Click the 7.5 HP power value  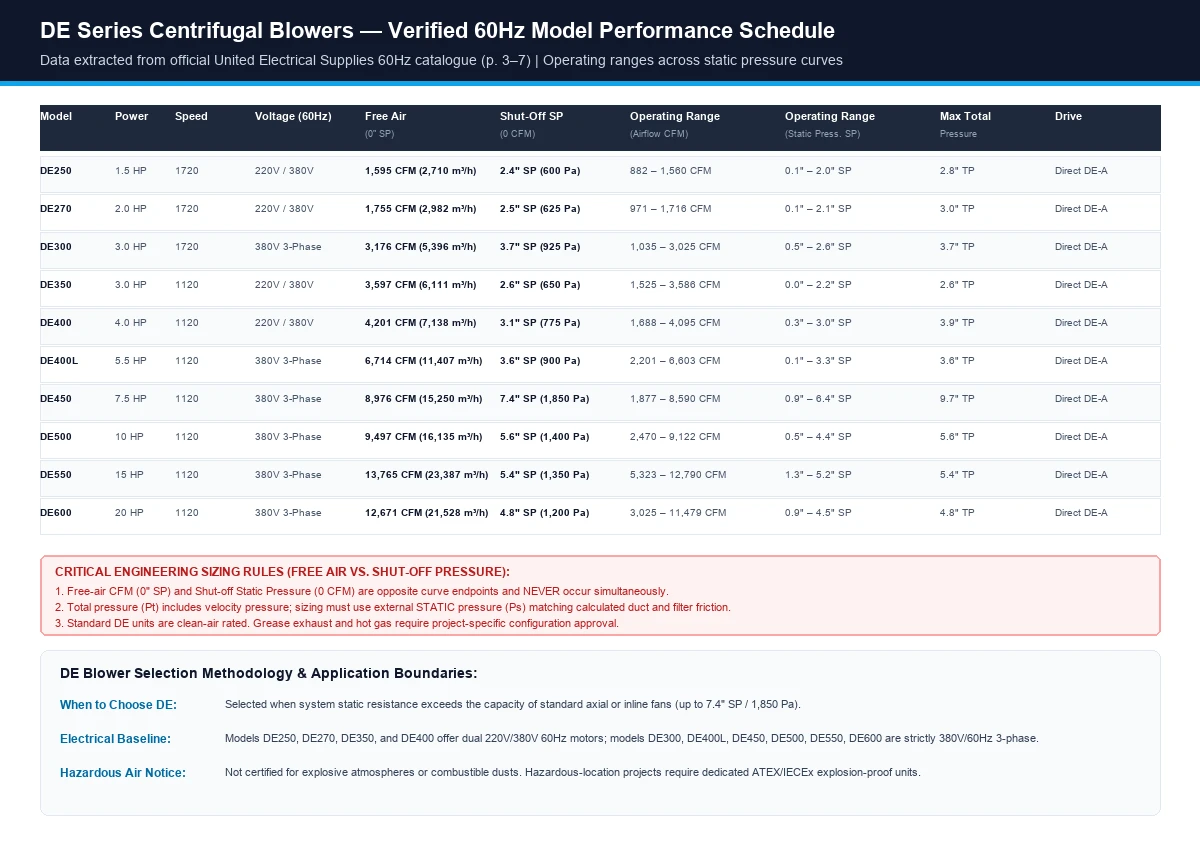point(130,399)
